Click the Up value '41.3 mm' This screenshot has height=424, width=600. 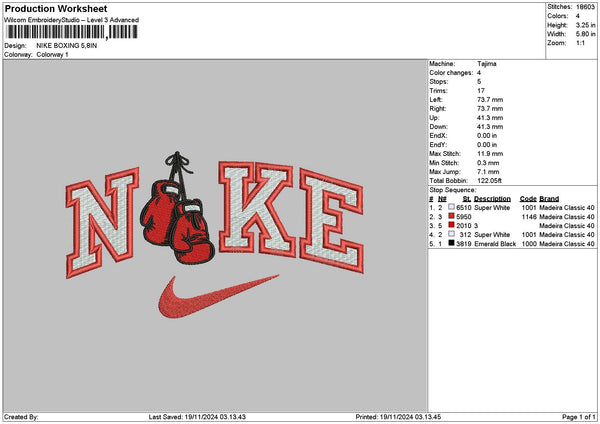pos(490,118)
